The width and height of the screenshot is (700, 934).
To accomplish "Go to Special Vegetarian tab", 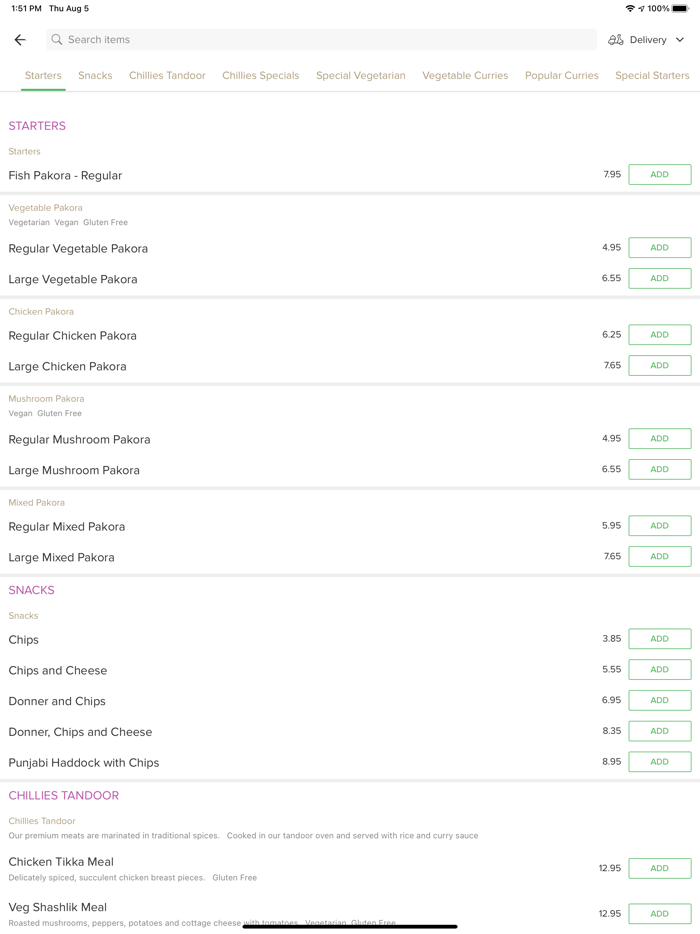I will (361, 76).
